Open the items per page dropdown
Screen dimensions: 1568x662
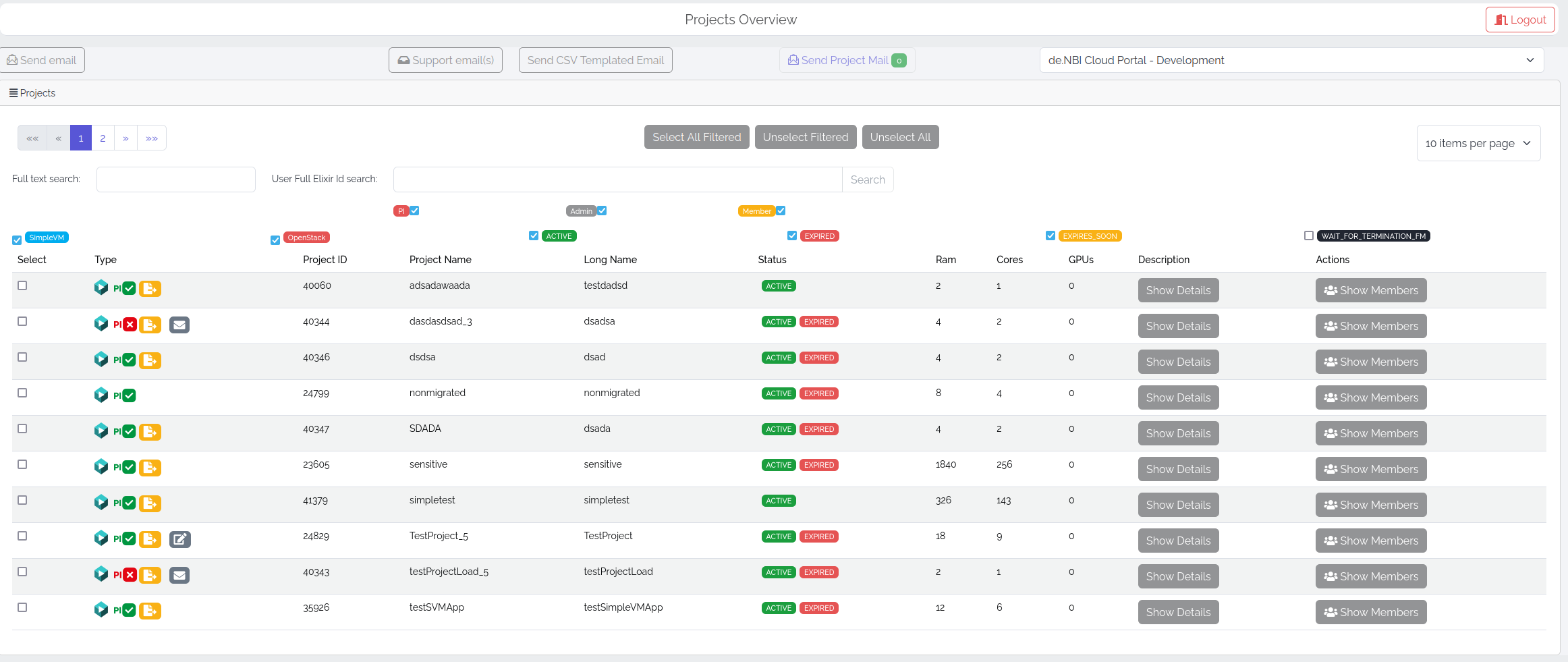(x=1478, y=143)
